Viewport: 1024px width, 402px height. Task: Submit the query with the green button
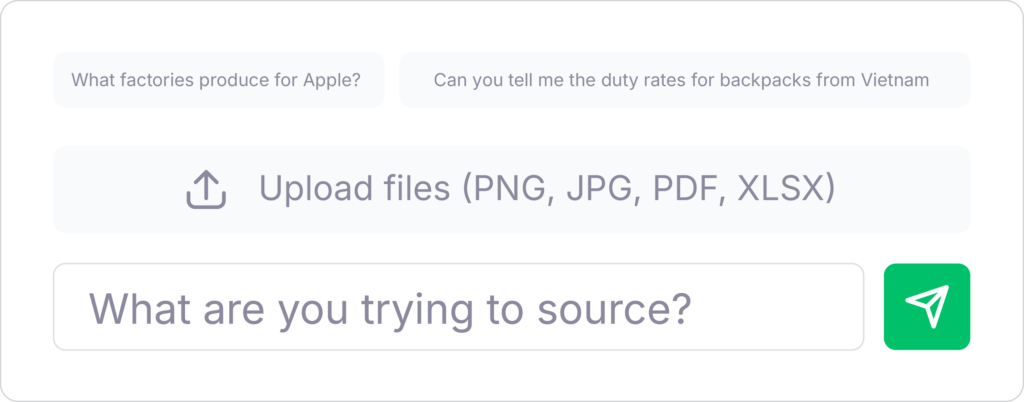[926, 307]
